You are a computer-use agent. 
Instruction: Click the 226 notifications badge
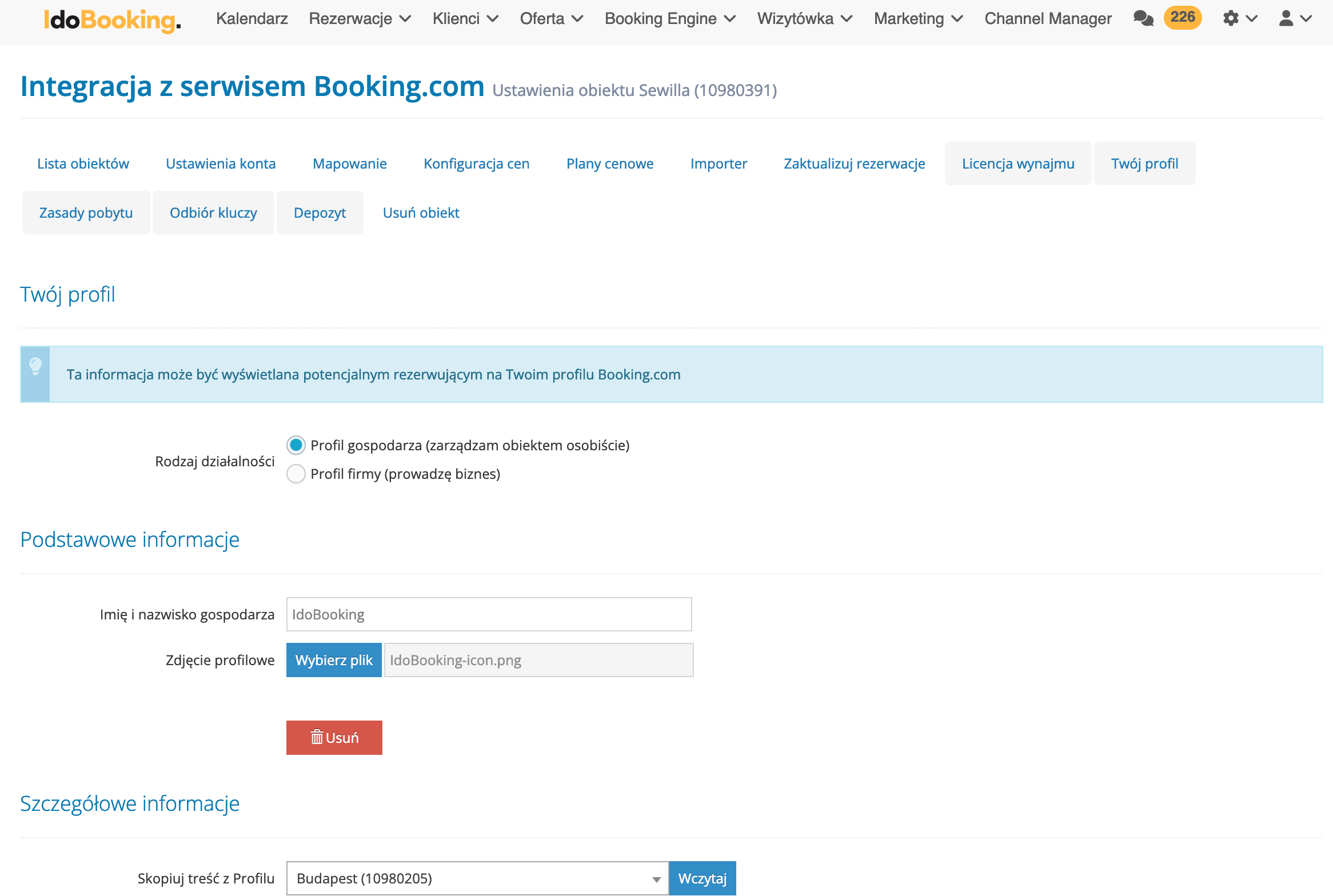pos(1183,17)
